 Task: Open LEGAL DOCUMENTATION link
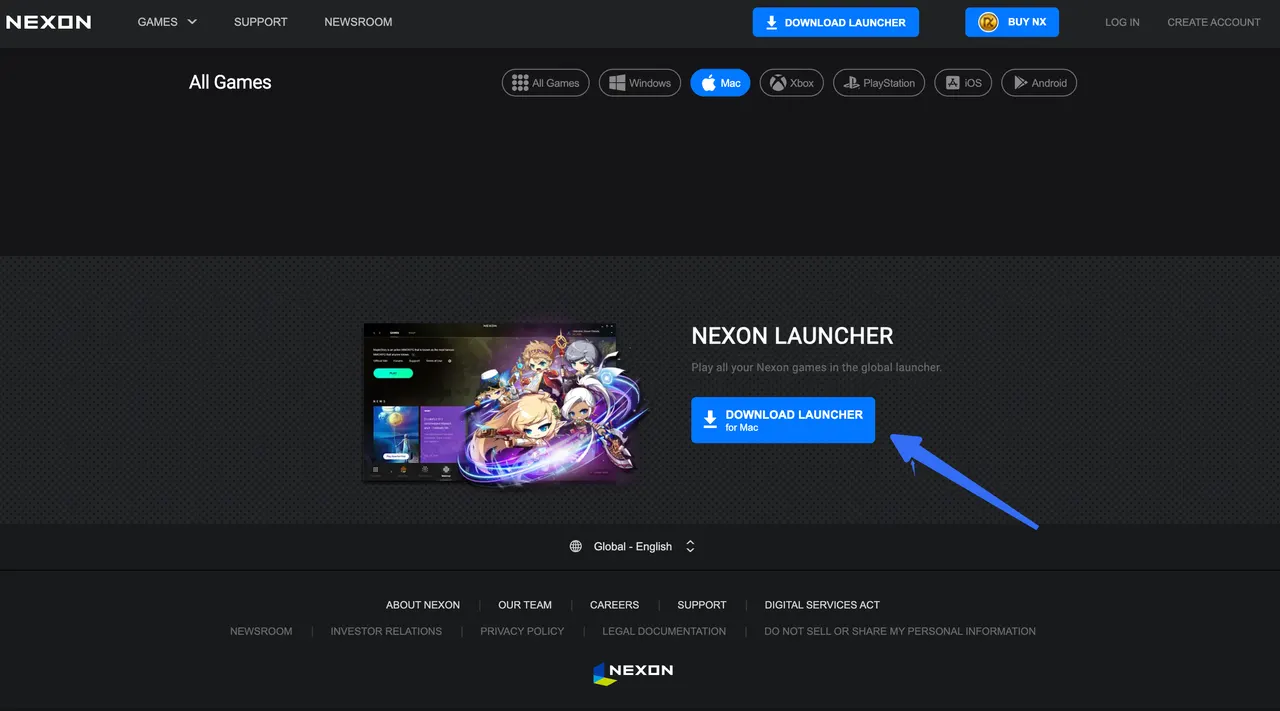[x=664, y=632]
